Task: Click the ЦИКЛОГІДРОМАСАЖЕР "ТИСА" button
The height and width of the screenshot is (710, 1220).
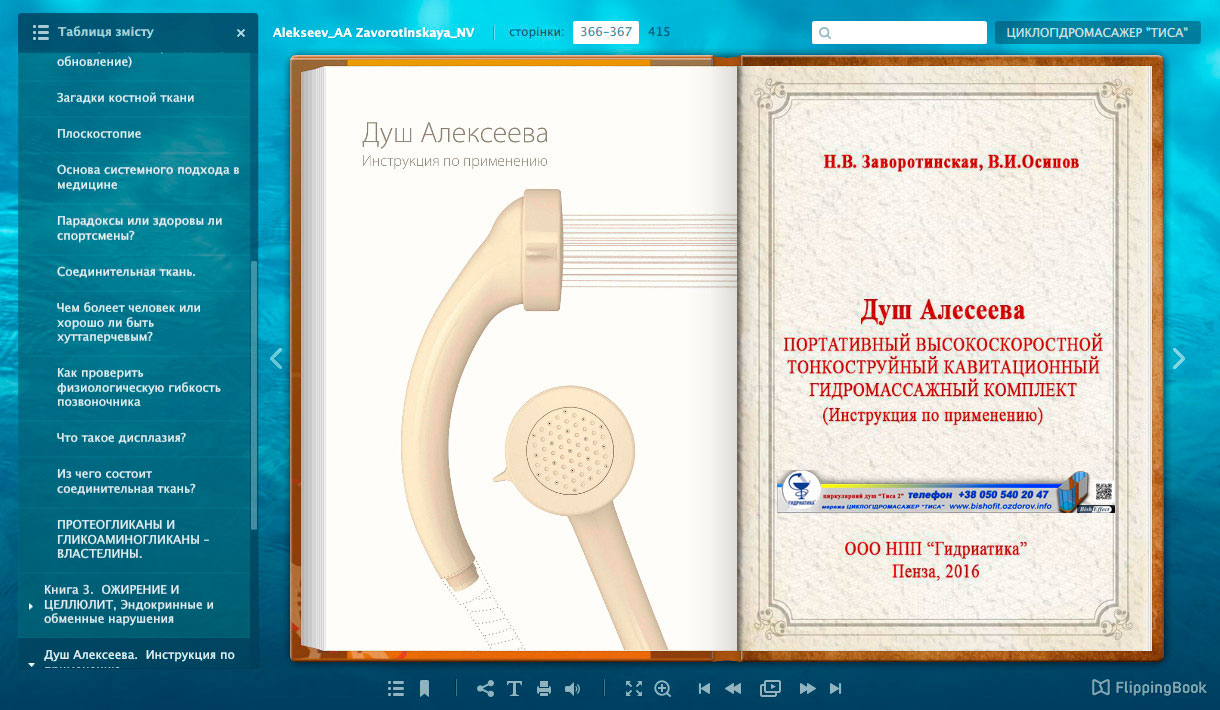Action: point(1098,32)
